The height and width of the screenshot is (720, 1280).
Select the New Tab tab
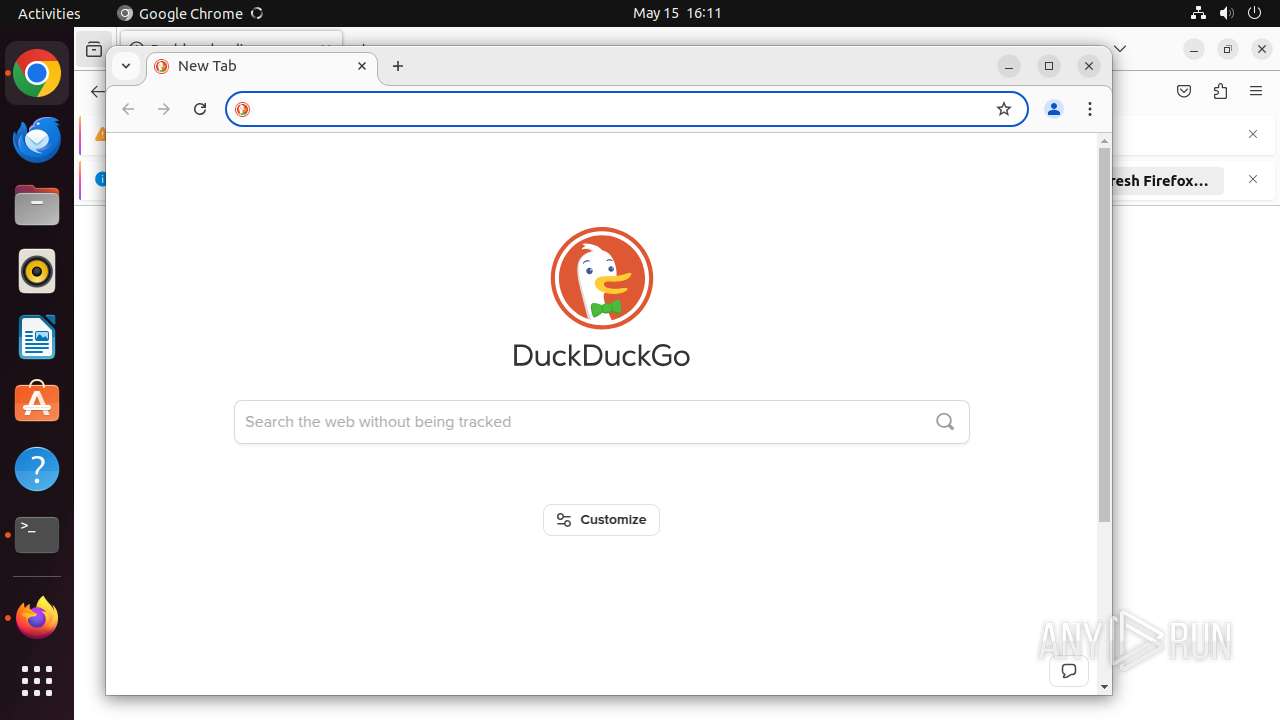coord(262,66)
